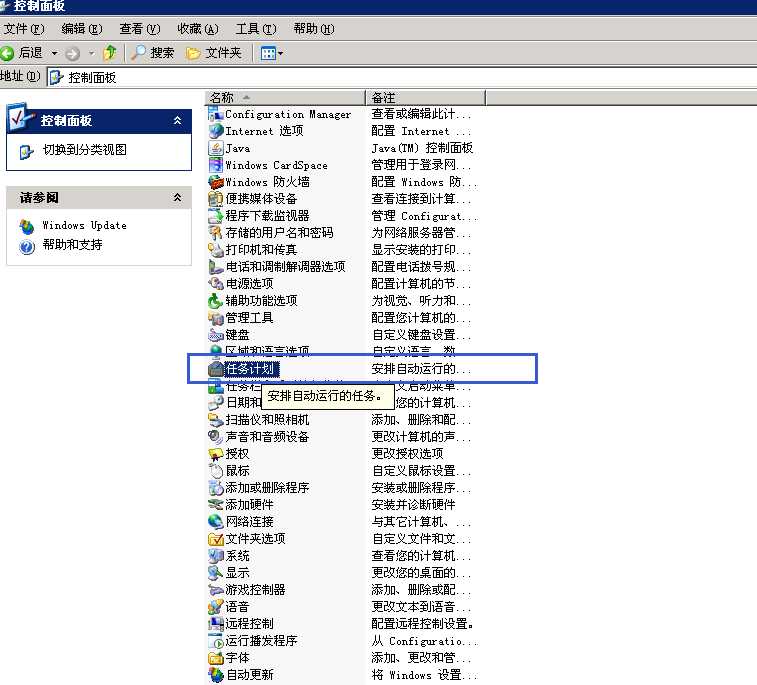Open the 打印机和传真 icon

click(x=215, y=250)
